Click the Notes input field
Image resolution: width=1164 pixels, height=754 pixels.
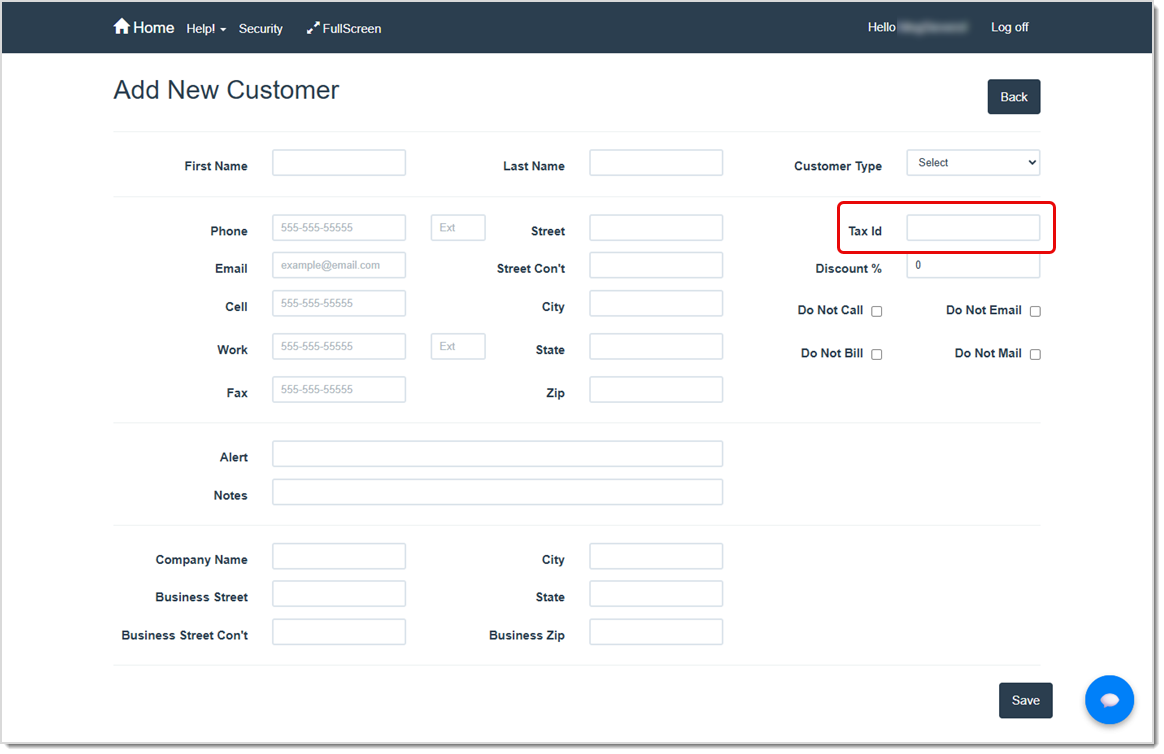coord(497,491)
